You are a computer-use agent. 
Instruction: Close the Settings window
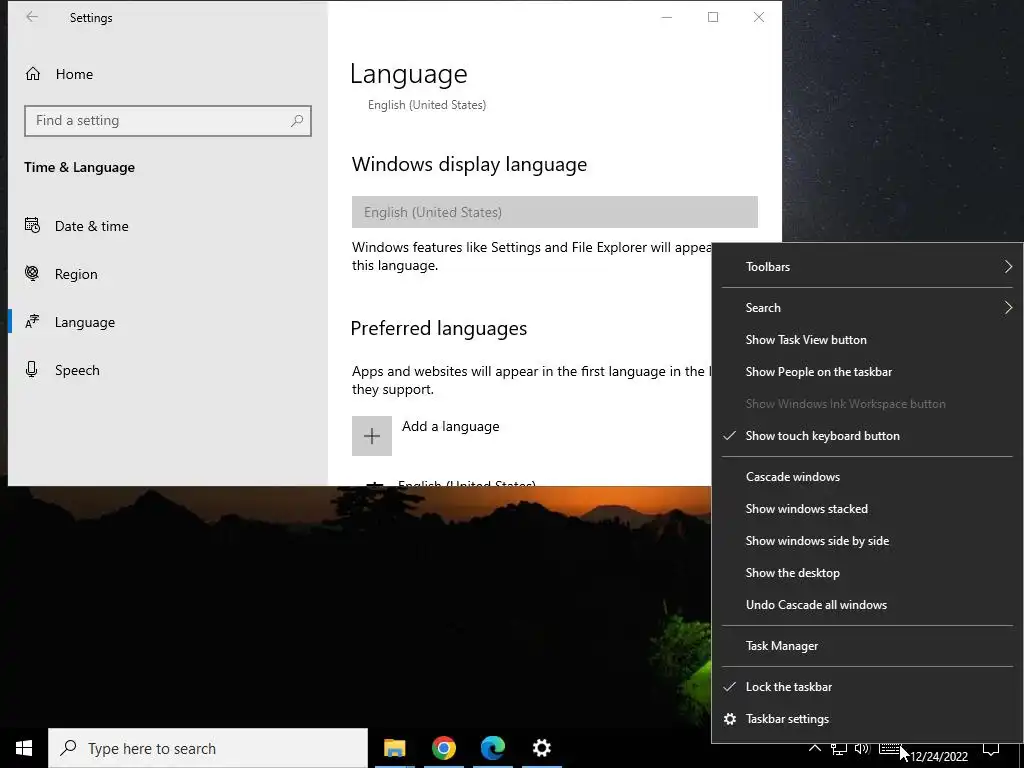759,17
